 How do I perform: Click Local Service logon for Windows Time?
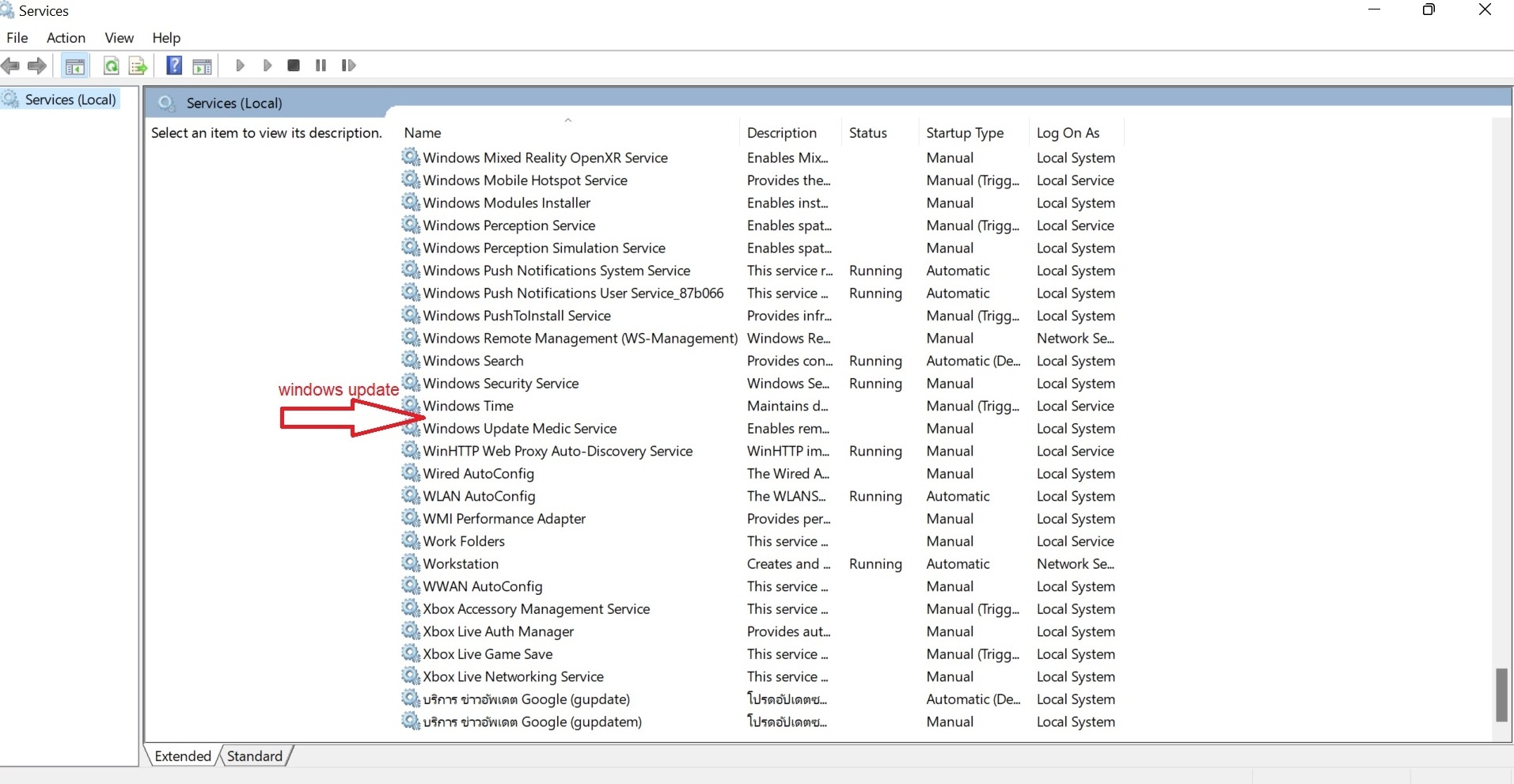coord(1076,405)
